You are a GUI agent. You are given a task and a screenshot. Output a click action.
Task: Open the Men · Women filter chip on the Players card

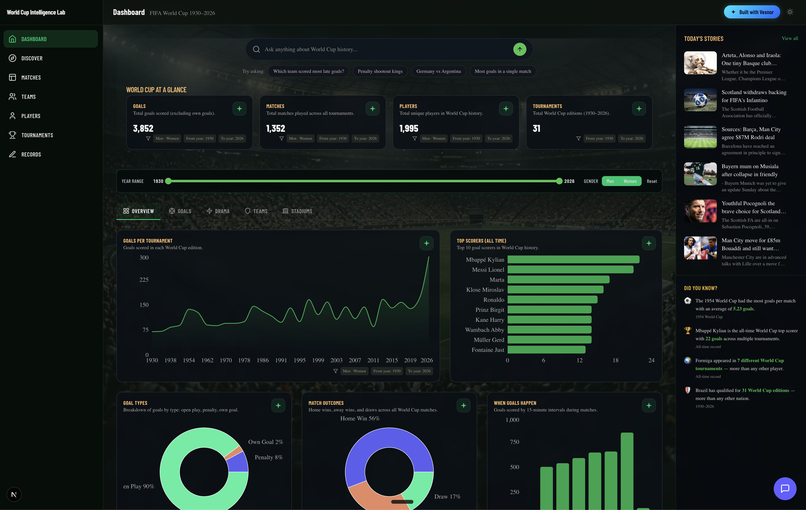[x=433, y=138]
